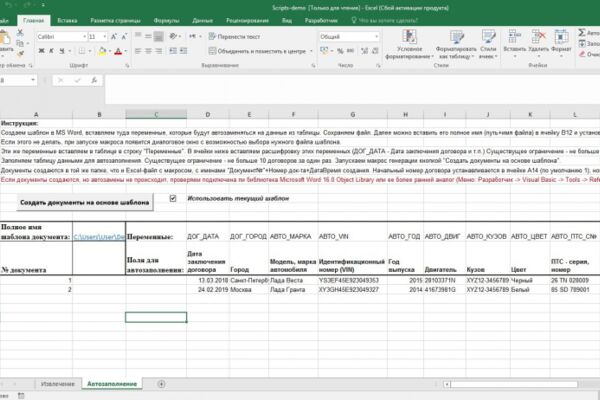The image size is (600, 400).
Task: Open the Главная ribbon tab
Action: (33, 21)
